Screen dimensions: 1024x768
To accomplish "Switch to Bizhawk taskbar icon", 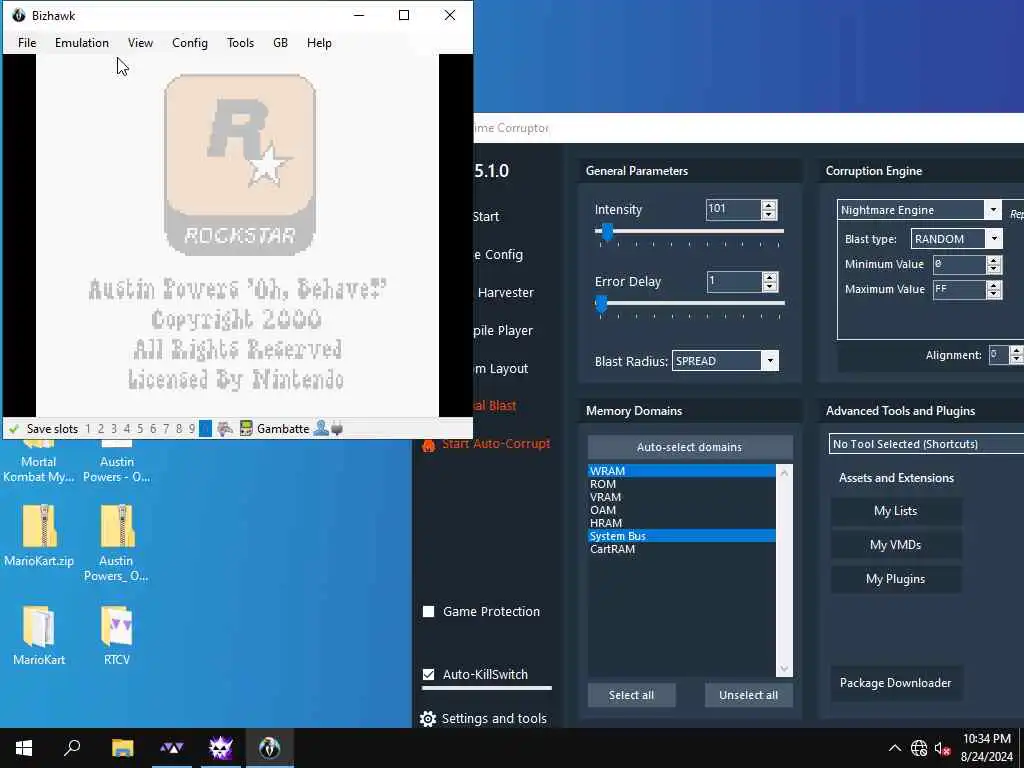I will (270, 748).
